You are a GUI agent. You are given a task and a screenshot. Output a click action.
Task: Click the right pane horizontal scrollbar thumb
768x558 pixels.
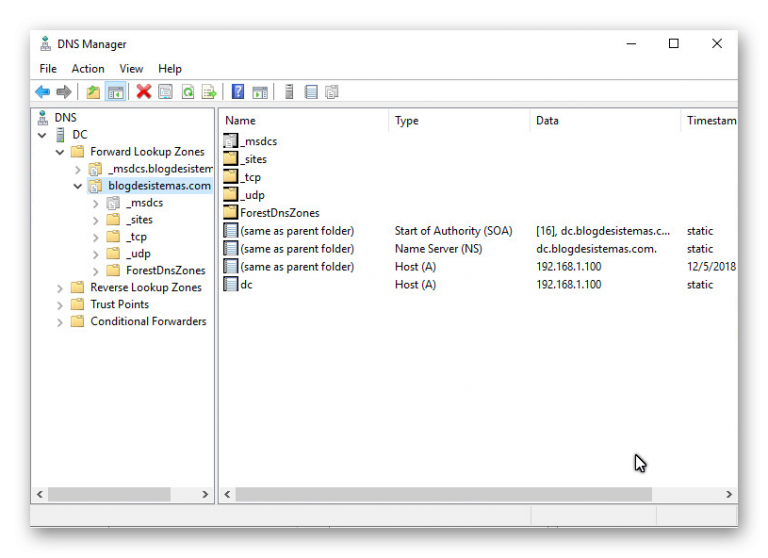pos(444,494)
